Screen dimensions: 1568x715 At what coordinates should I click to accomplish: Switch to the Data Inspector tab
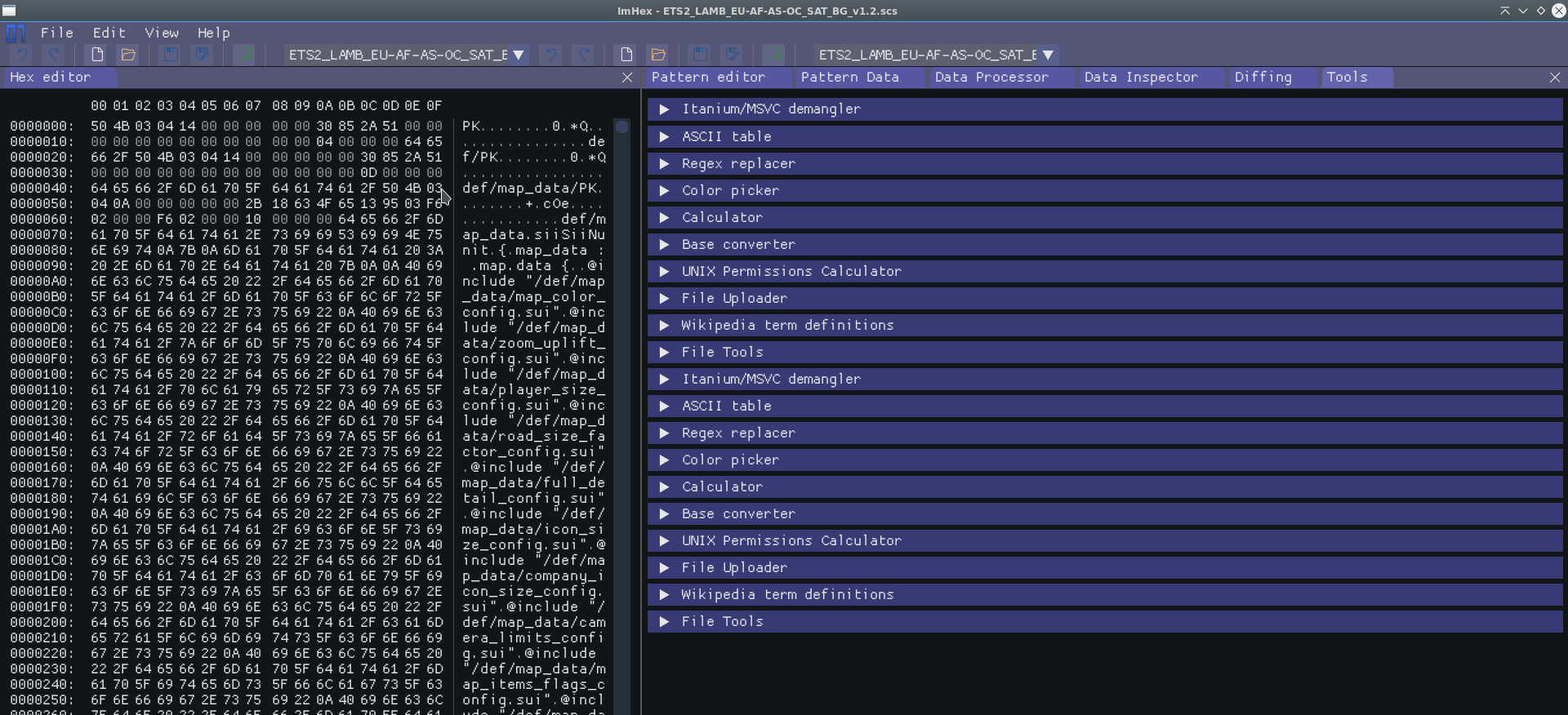pyautogui.click(x=1151, y=78)
